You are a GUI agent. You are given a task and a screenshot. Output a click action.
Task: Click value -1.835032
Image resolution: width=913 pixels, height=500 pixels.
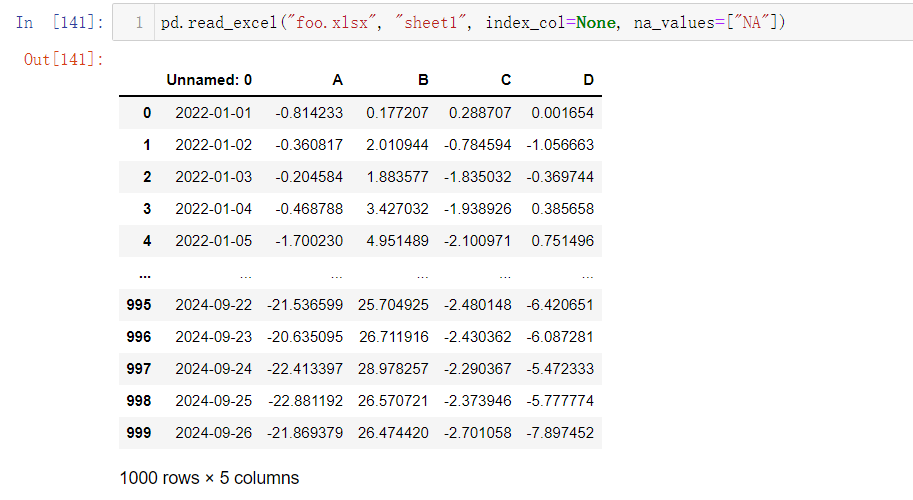[x=477, y=177]
